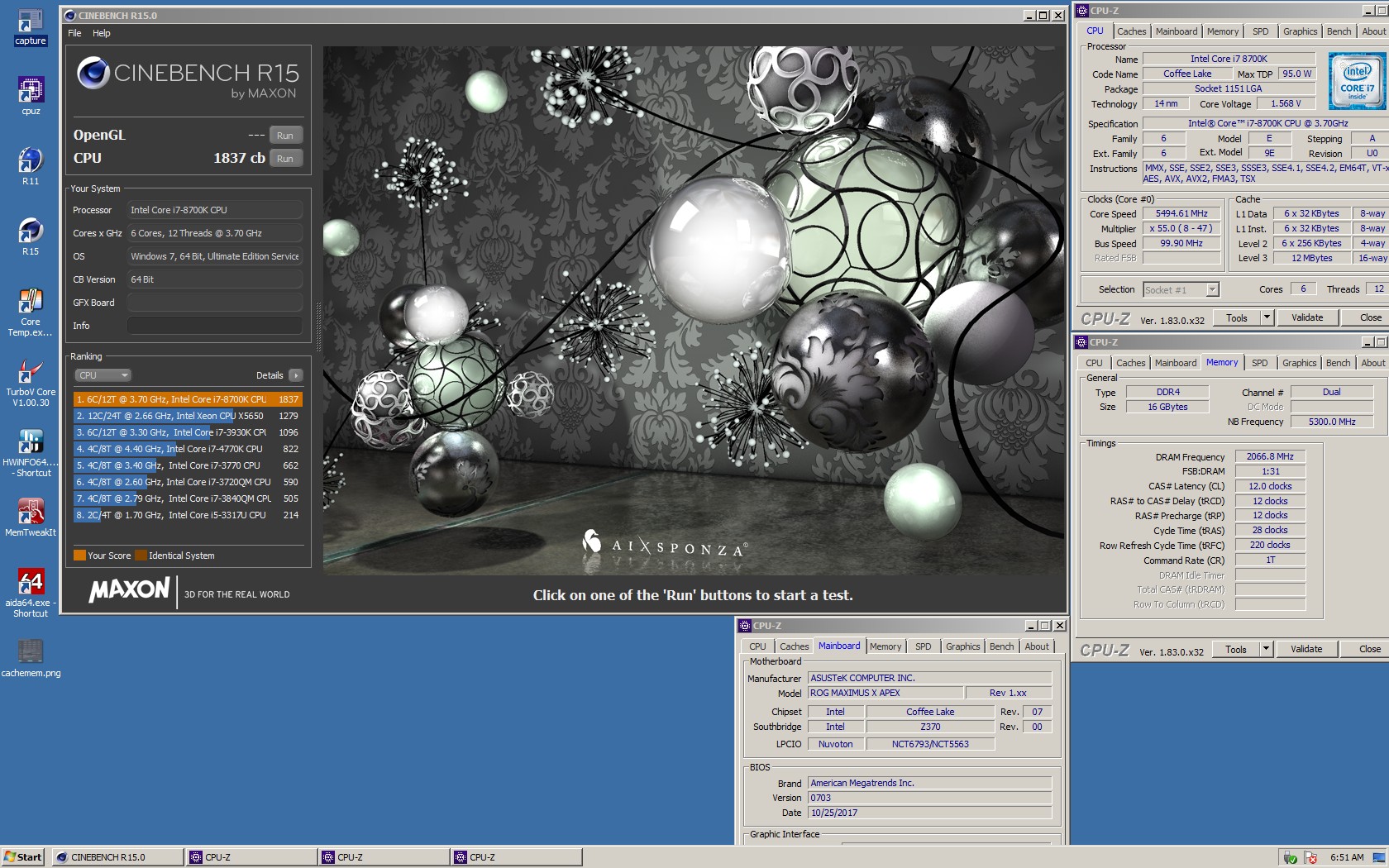Open the R15 desktop shortcut
Screen dimensions: 1389x868
[31, 231]
